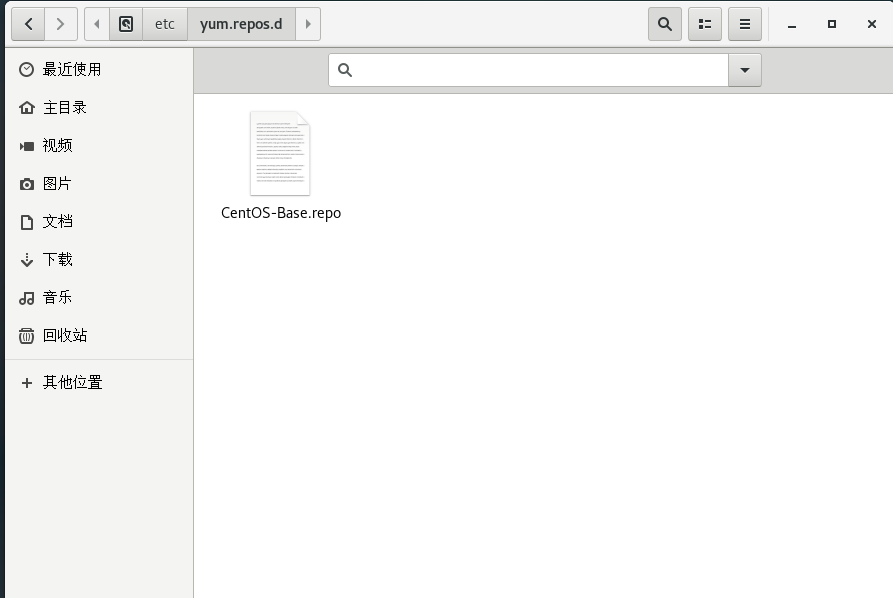Maximize the file manager window
Screen dimensions: 893x598
click(831, 24)
